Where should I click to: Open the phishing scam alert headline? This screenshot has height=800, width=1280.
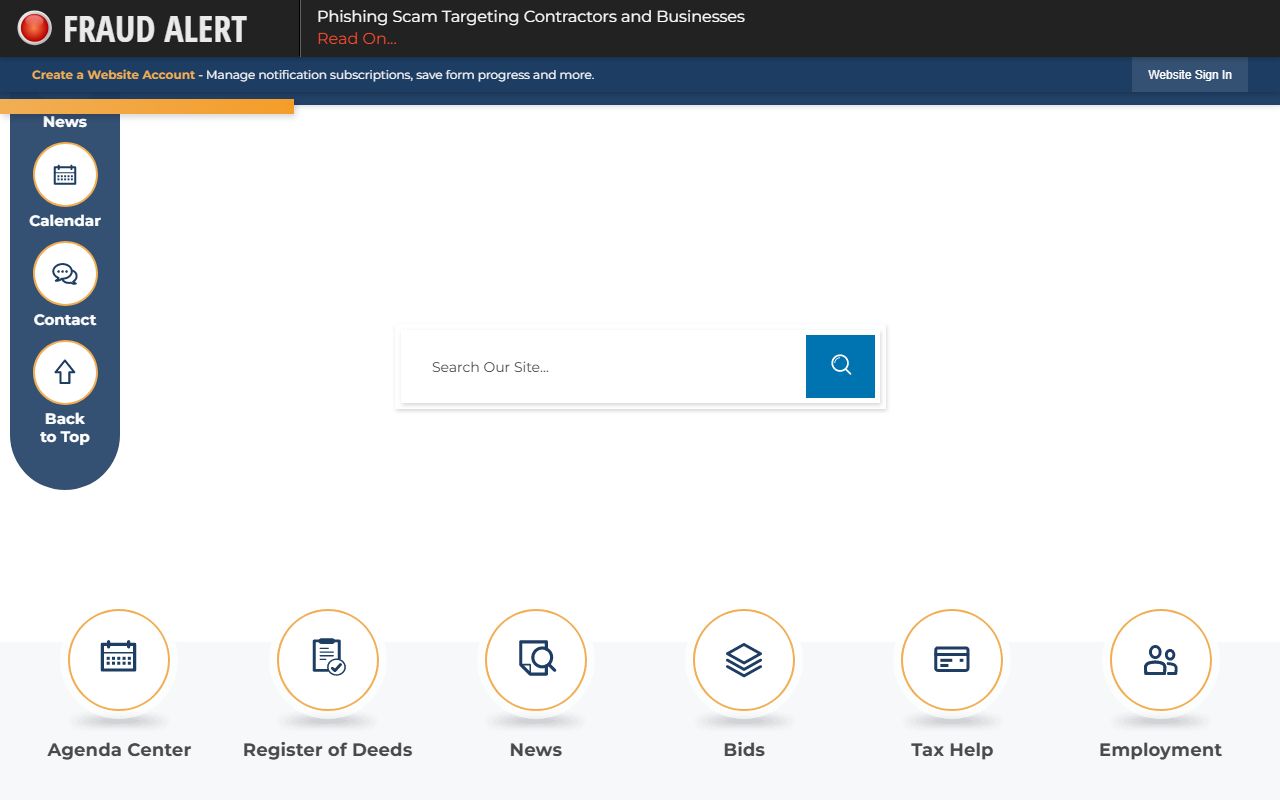coord(530,16)
